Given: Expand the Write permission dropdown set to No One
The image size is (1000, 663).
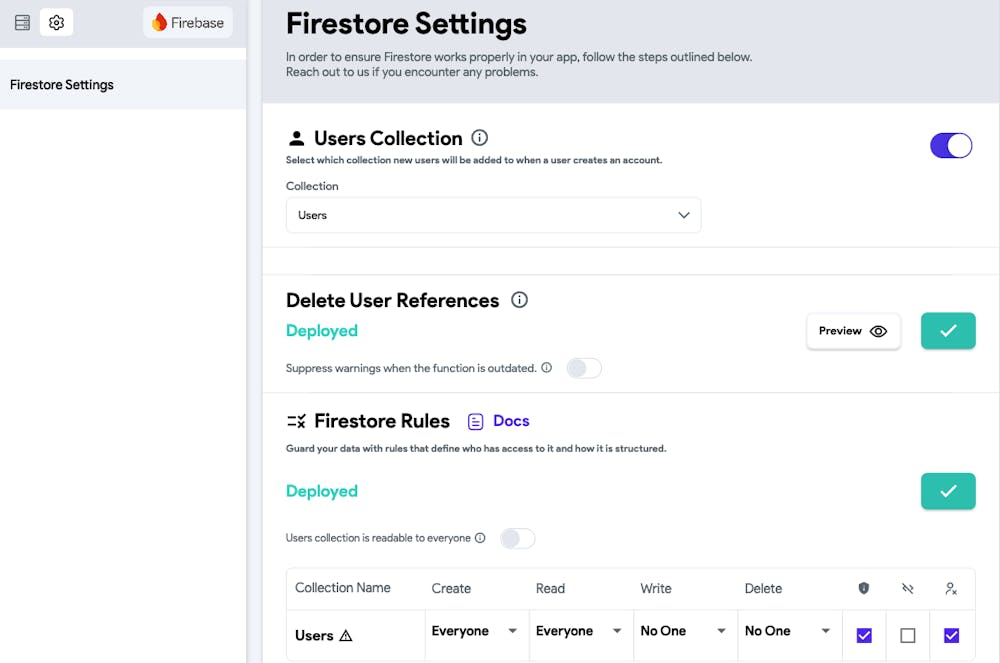Looking at the screenshot, I should (x=683, y=631).
